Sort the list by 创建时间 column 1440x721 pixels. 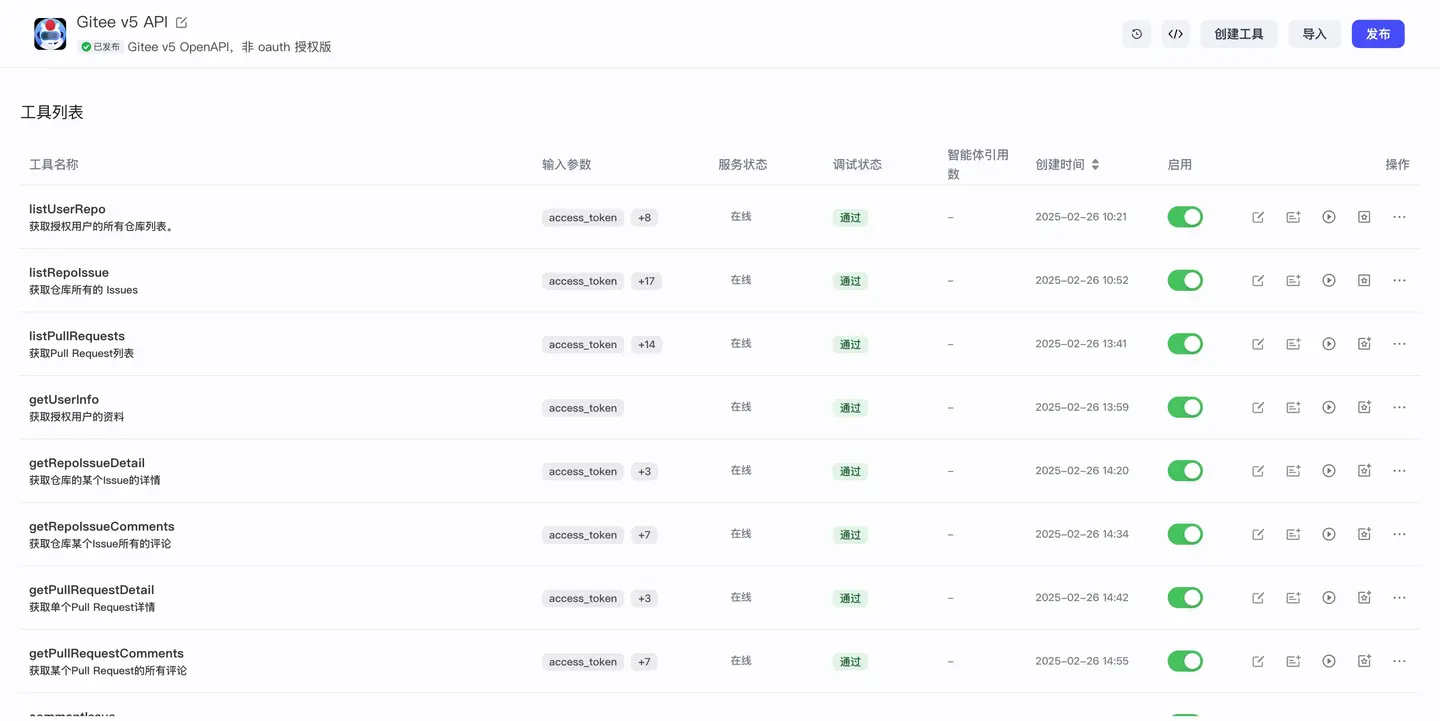tap(1067, 164)
